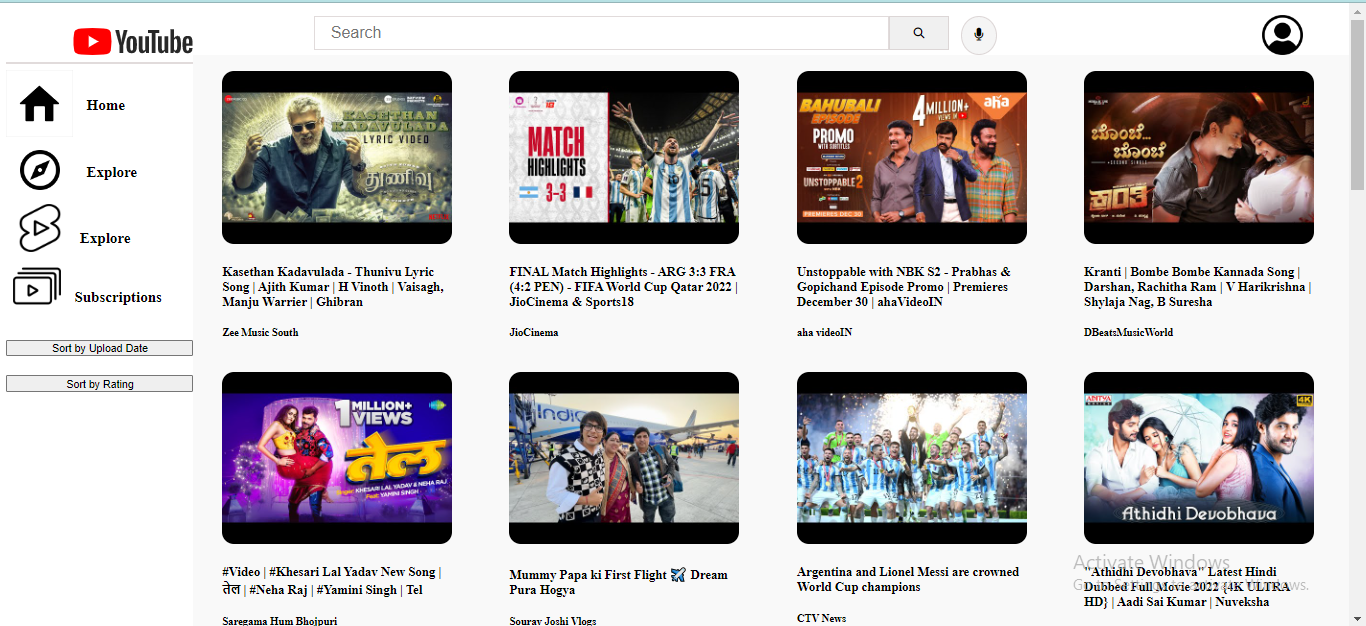The width and height of the screenshot is (1366, 626).
Task: Click the Sort by Upload Date button
Action: point(99,347)
